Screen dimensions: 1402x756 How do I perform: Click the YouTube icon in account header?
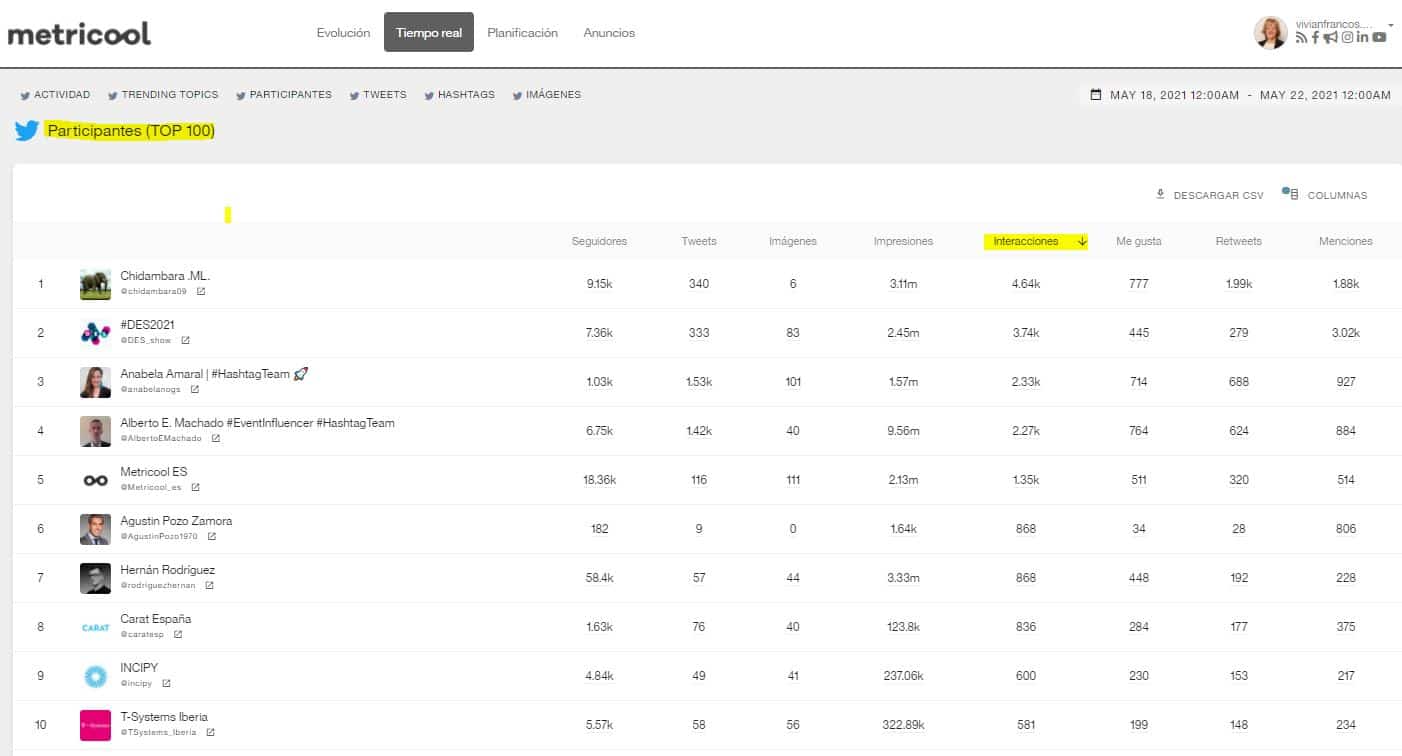pos(1380,38)
